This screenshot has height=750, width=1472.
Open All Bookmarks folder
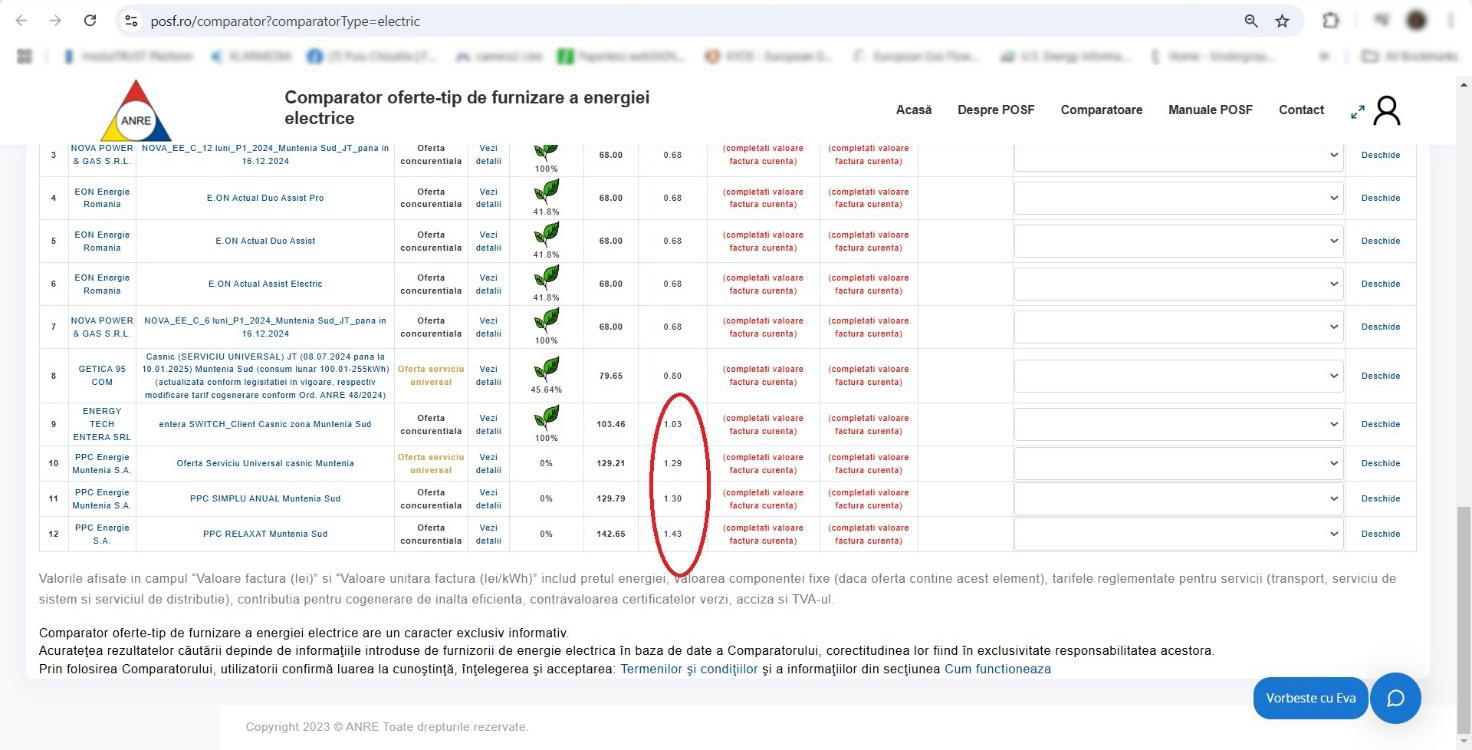point(1409,56)
